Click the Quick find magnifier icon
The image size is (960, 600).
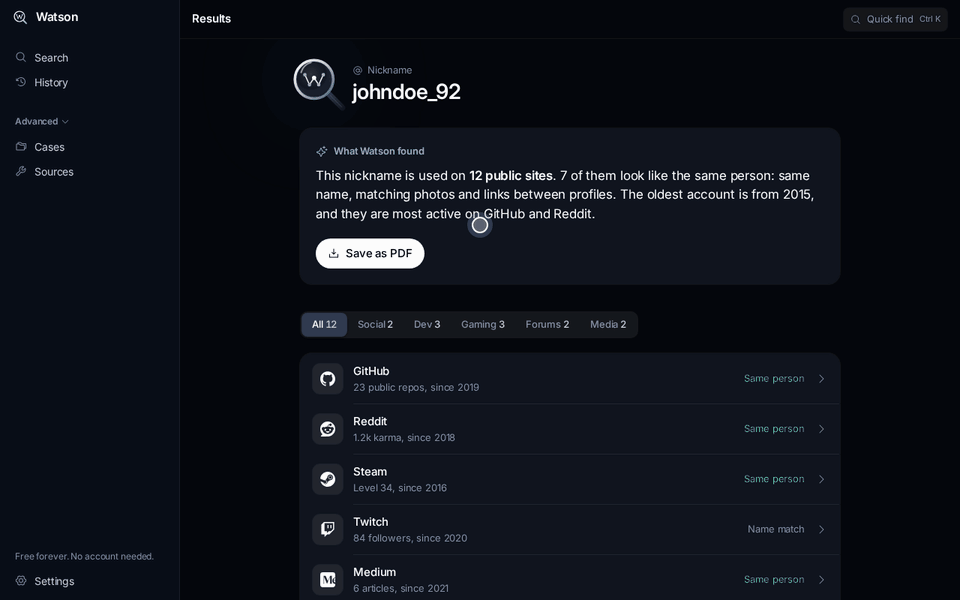pos(855,19)
